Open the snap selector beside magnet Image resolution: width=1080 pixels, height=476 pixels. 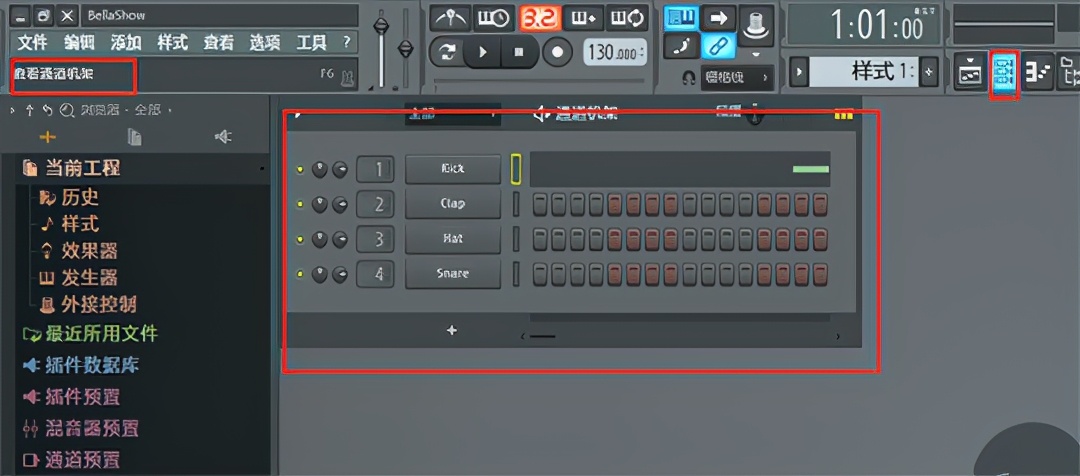[x=737, y=78]
